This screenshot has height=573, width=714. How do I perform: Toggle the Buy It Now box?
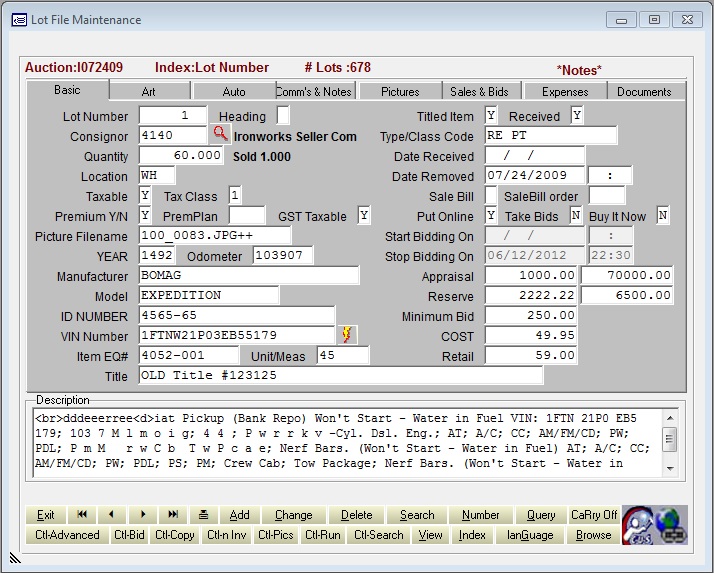pyautogui.click(x=663, y=216)
